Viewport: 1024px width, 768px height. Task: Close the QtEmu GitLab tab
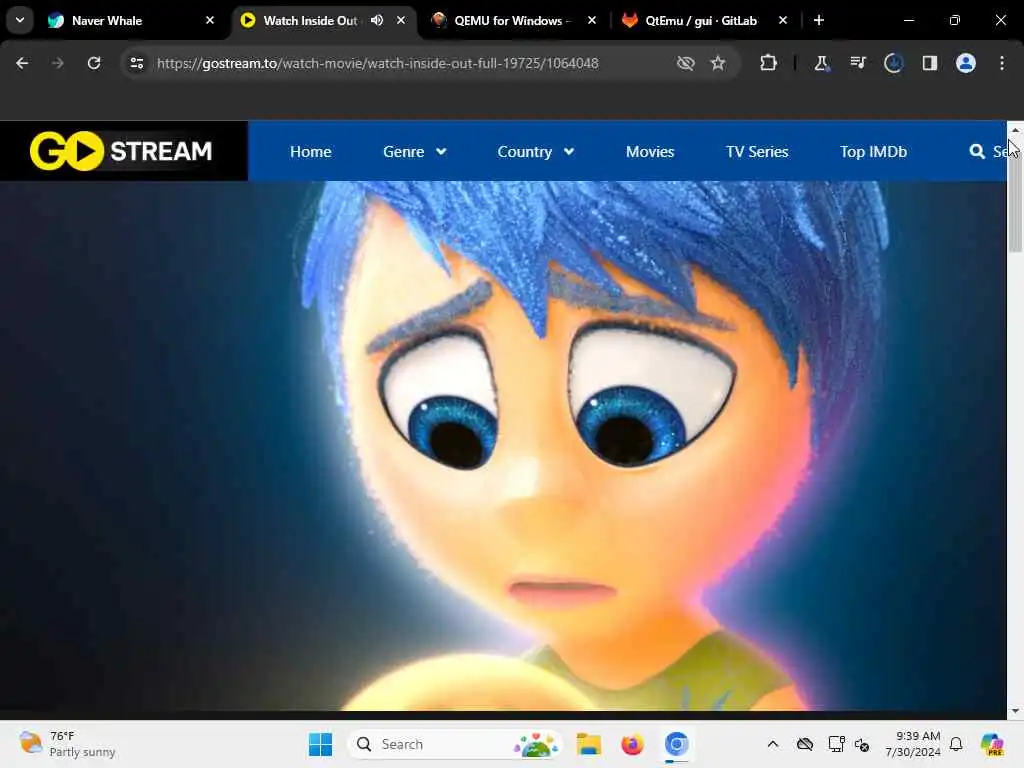tap(782, 20)
